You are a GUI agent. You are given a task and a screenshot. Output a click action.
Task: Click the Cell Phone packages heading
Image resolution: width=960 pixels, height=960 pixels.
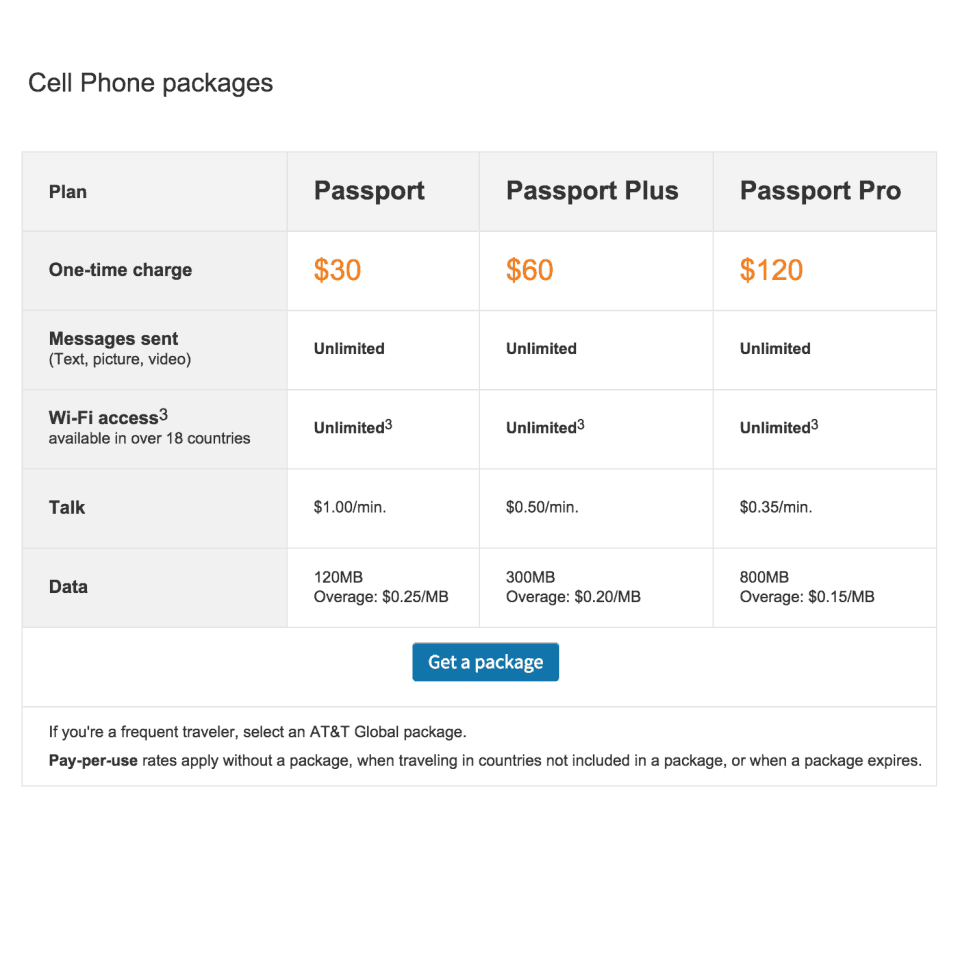coord(150,82)
